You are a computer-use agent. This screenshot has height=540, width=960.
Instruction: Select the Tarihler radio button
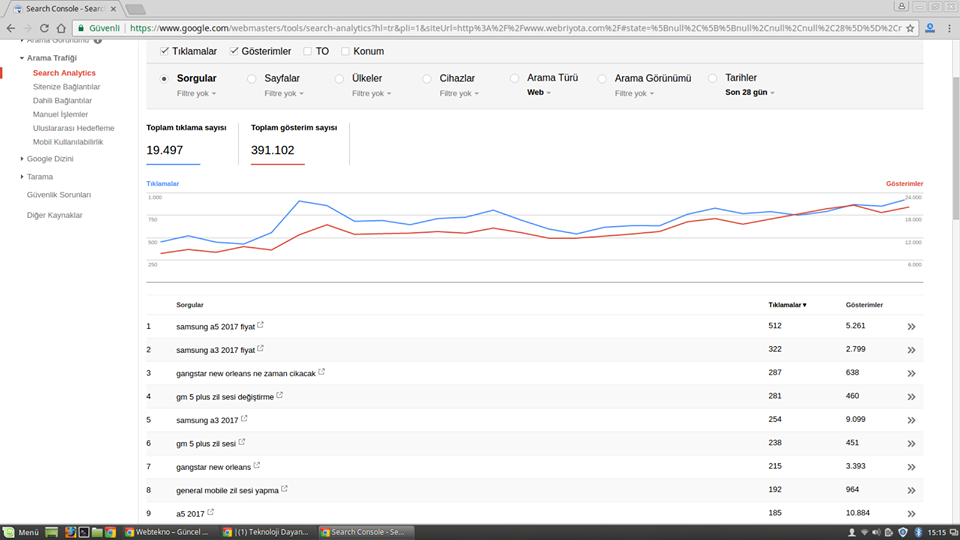pyautogui.click(x=713, y=78)
